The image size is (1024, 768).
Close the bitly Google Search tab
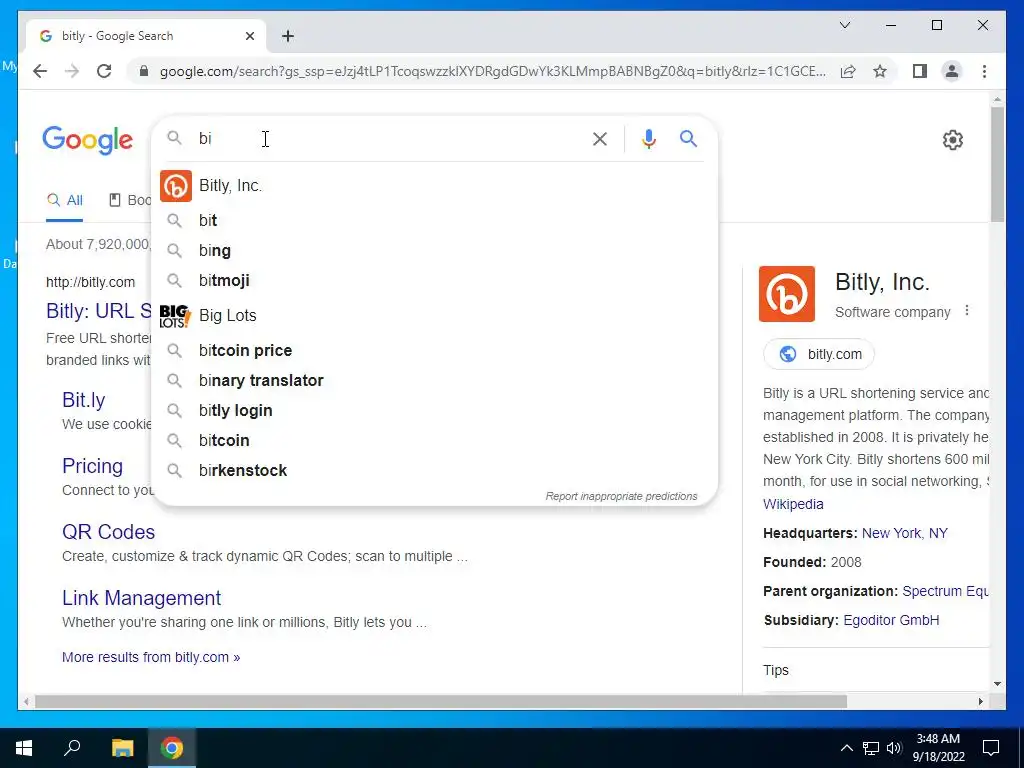[249, 37]
